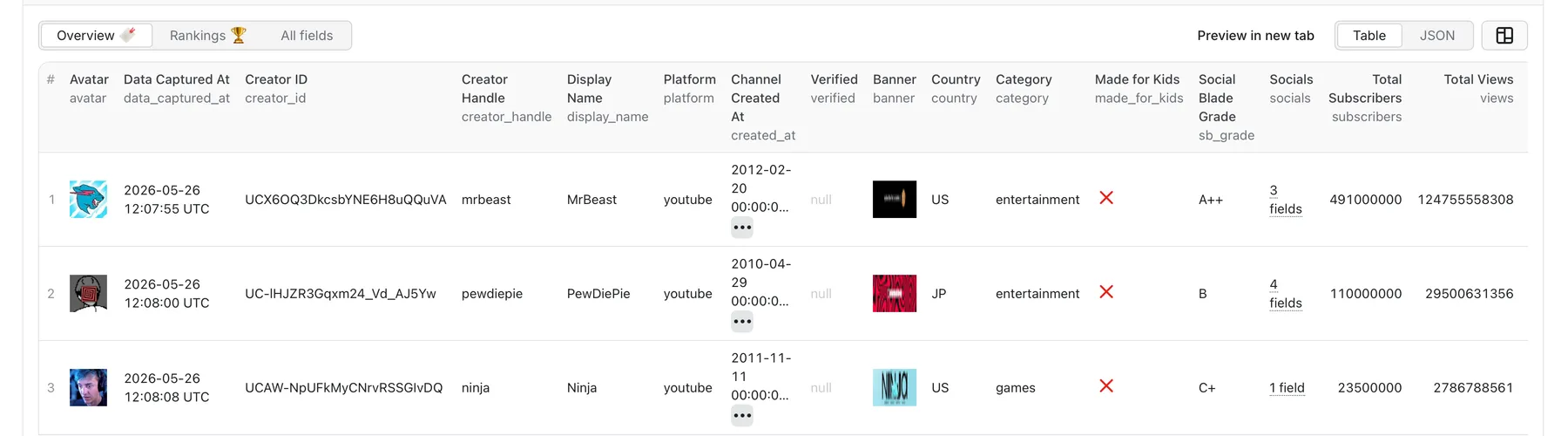Select creator ID UCAW-NpUFkMyCNrvRSSGlvDQ
Screen dimensions: 1568x436
343,388
